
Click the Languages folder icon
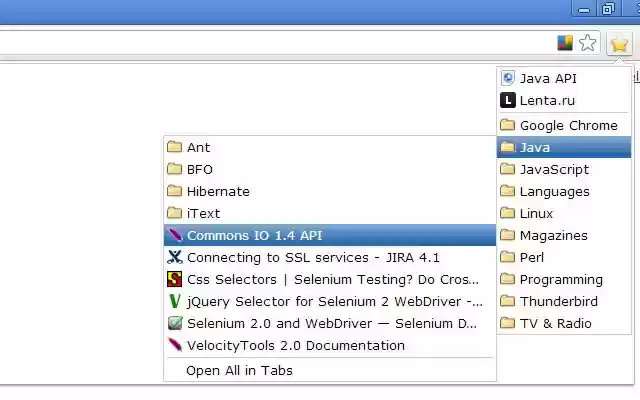click(508, 191)
